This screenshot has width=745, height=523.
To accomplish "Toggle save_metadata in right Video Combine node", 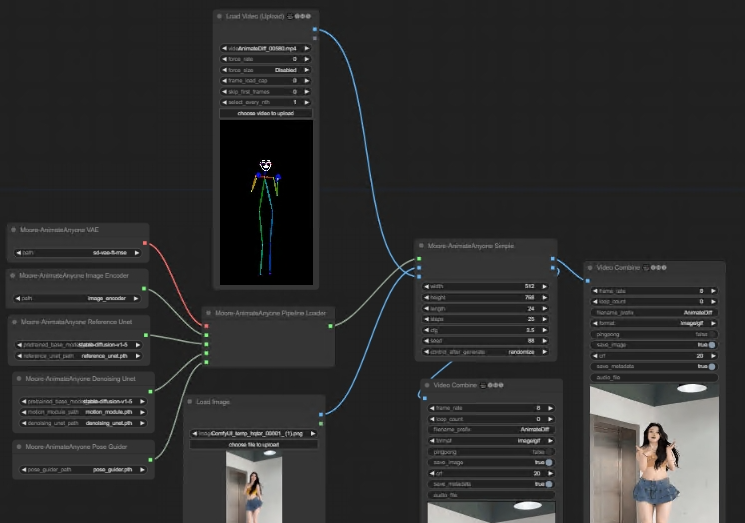I will click(655, 366).
